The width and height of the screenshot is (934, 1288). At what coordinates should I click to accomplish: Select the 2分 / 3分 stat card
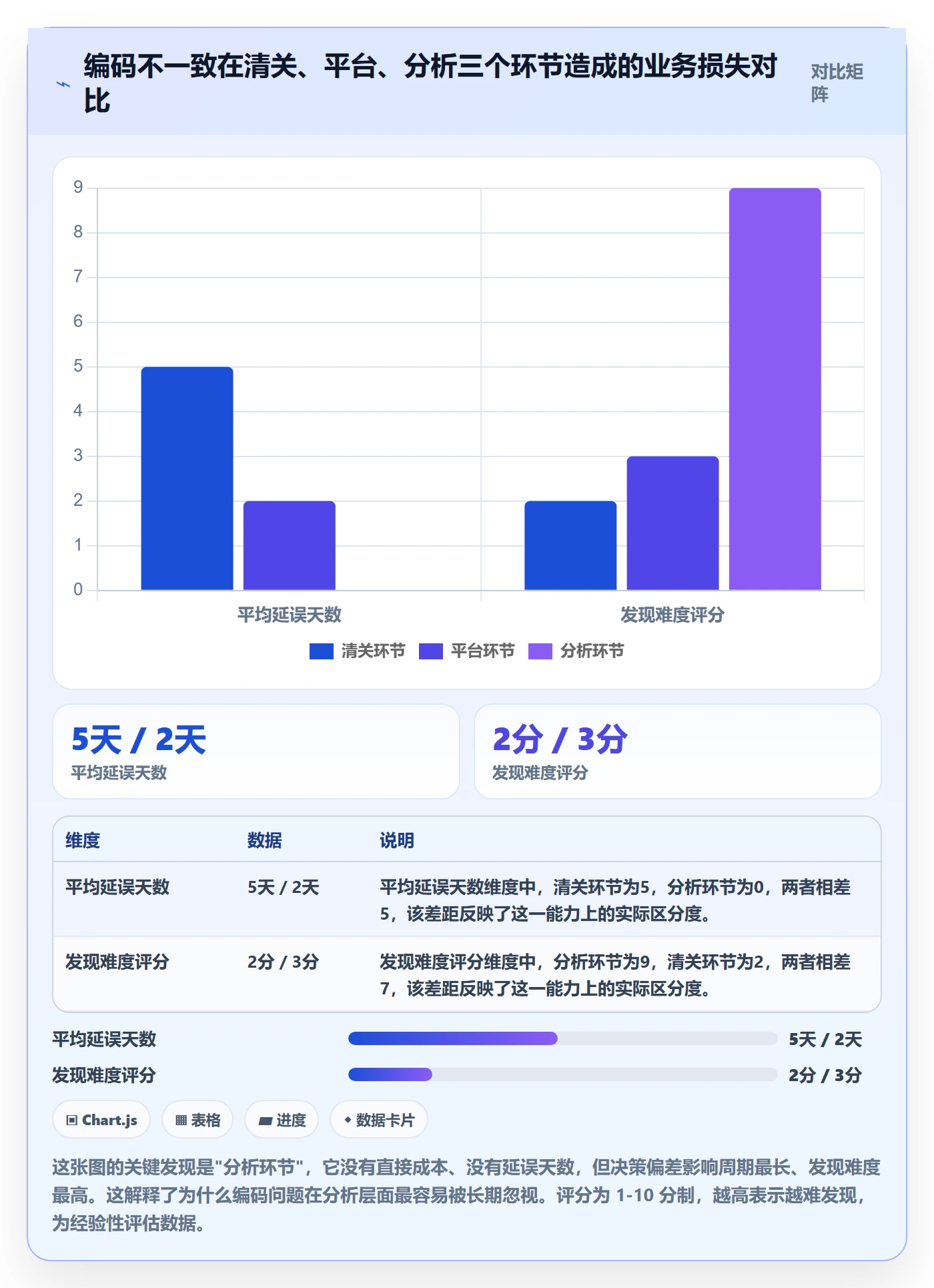[678, 751]
